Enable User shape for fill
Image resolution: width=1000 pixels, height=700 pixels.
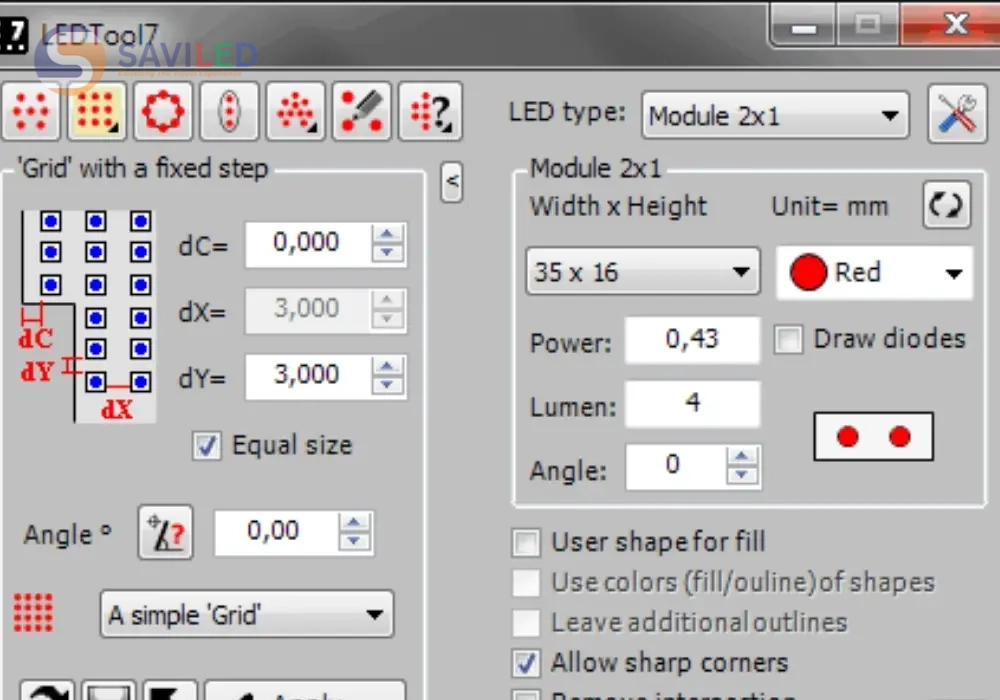click(x=526, y=543)
